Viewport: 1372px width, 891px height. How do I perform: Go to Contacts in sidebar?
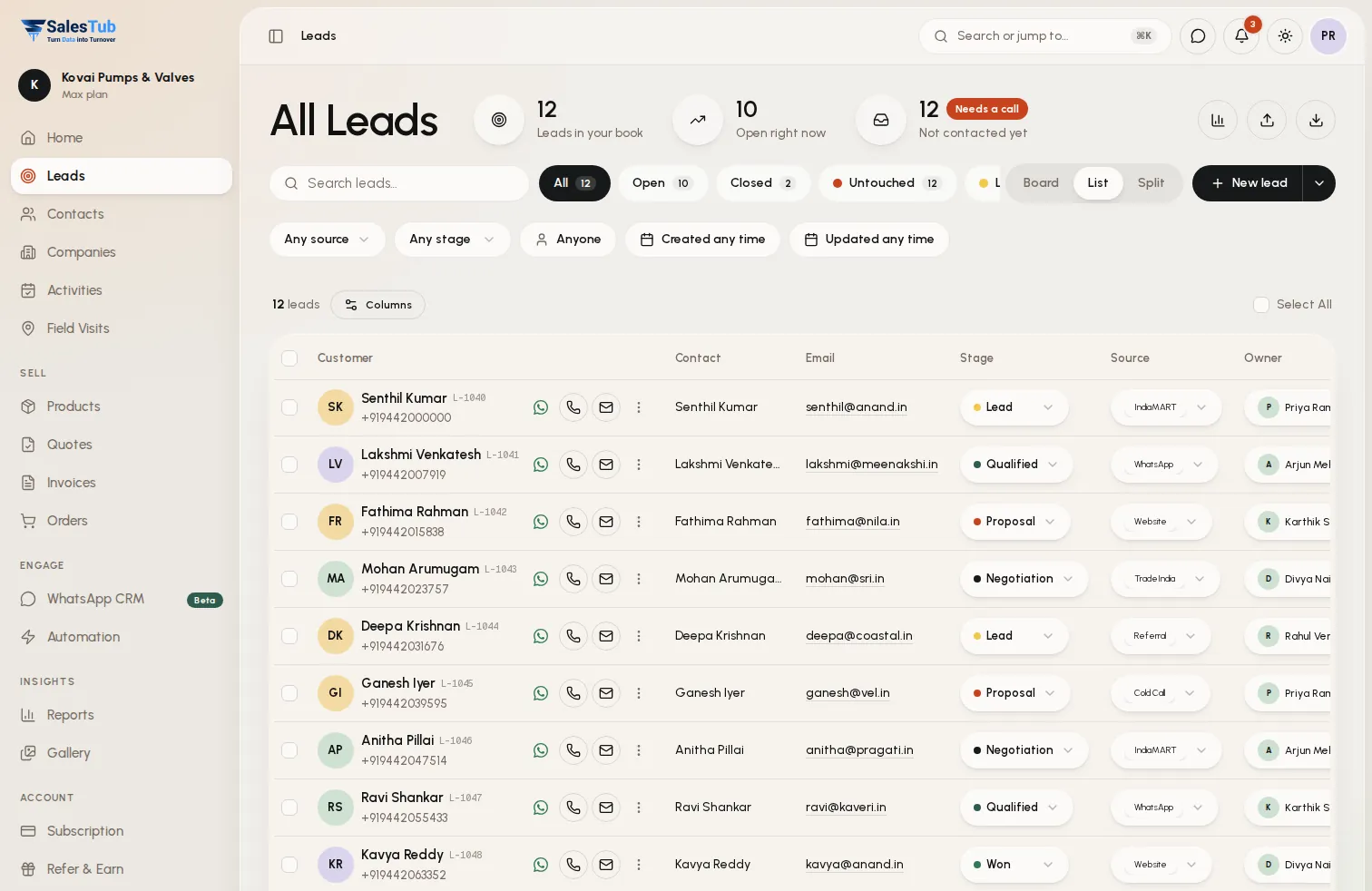click(x=122, y=214)
